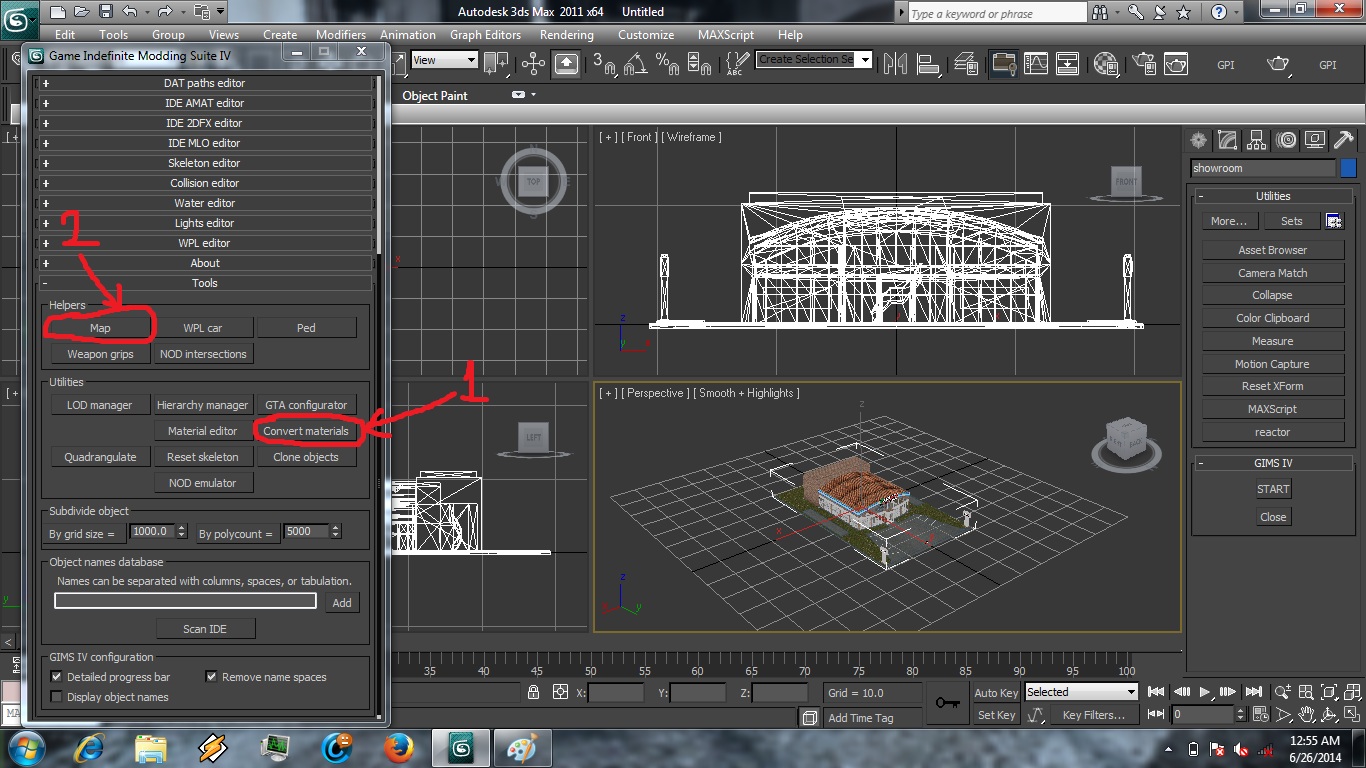Viewport: 1366px width, 768px height.
Task: Open the Display command panel tab
Action: coord(1315,140)
